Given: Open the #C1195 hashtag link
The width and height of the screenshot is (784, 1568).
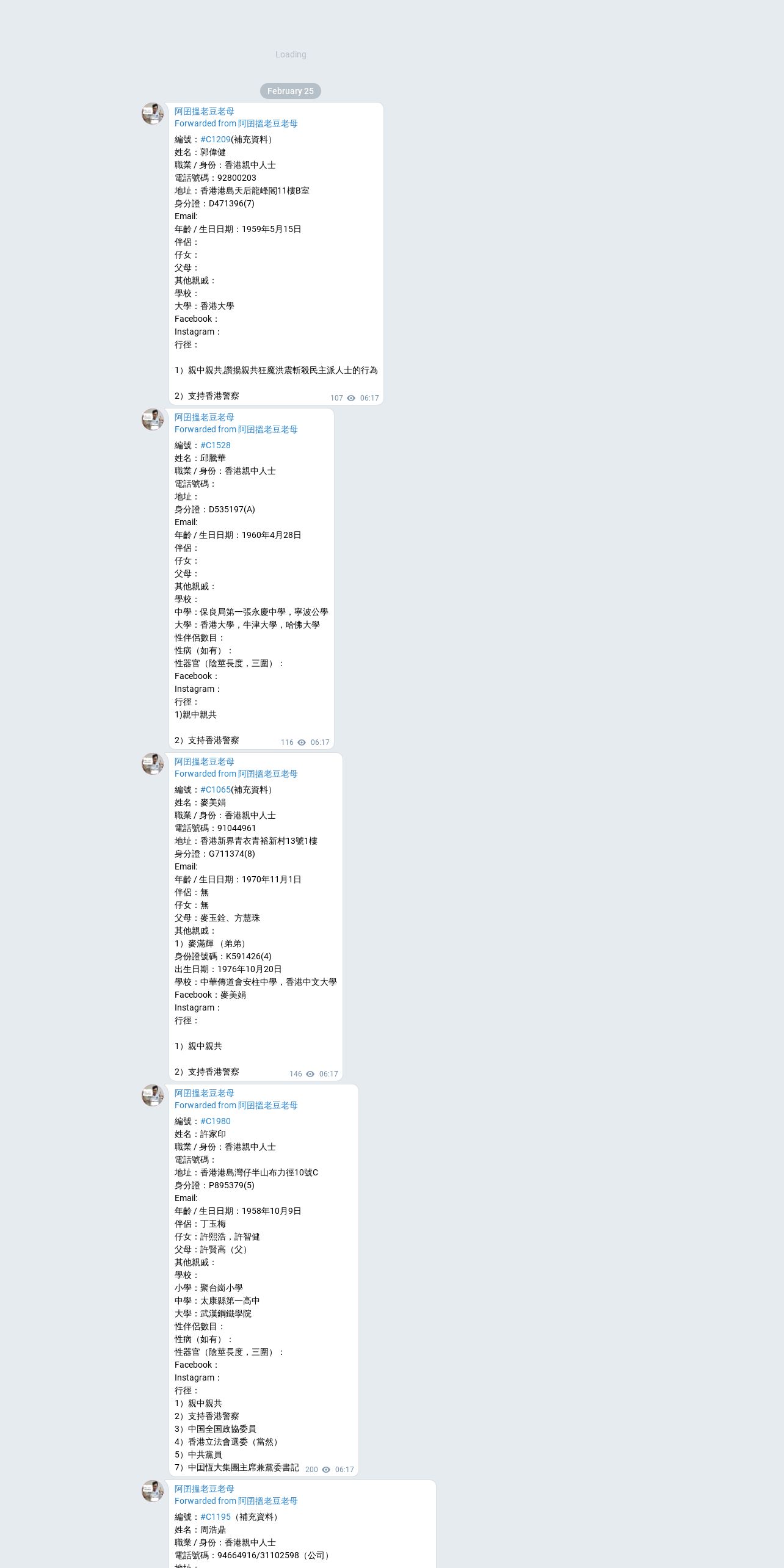Looking at the screenshot, I should pyautogui.click(x=216, y=1517).
